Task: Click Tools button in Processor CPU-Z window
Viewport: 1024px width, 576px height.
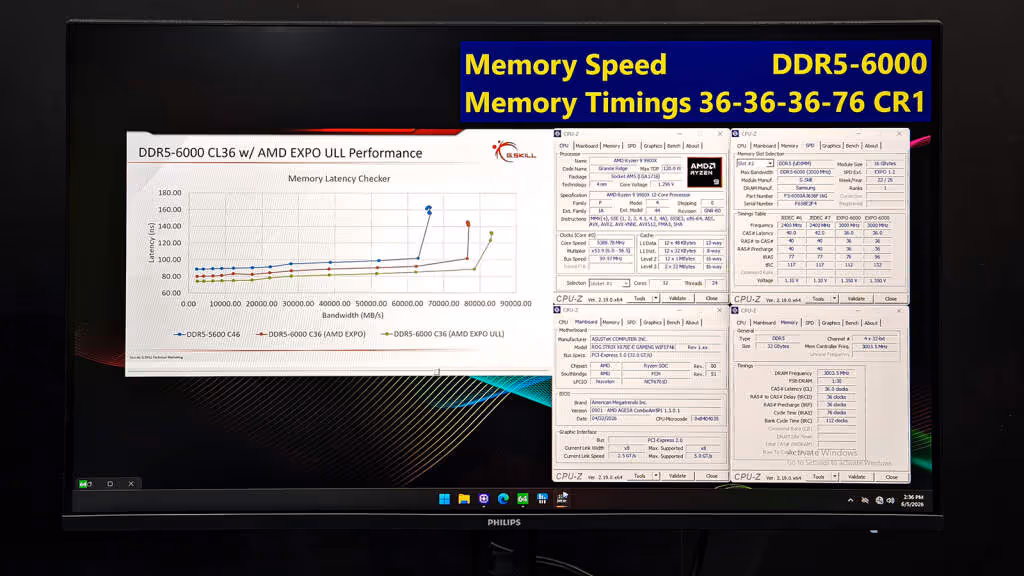Action: (640, 298)
